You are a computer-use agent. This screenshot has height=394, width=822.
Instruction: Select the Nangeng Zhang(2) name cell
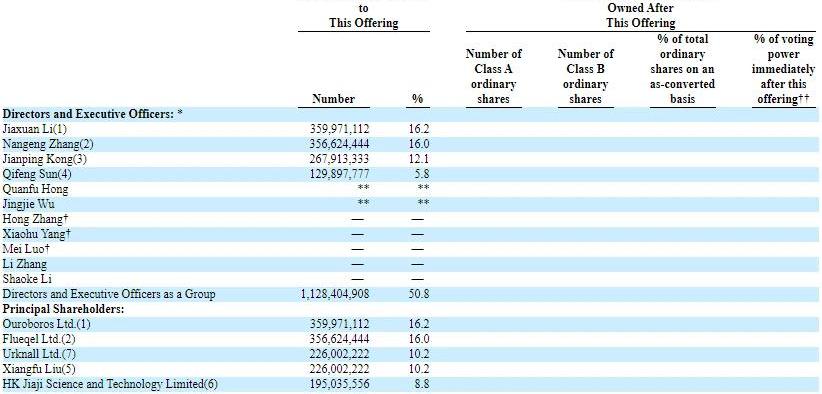[x=48, y=144]
